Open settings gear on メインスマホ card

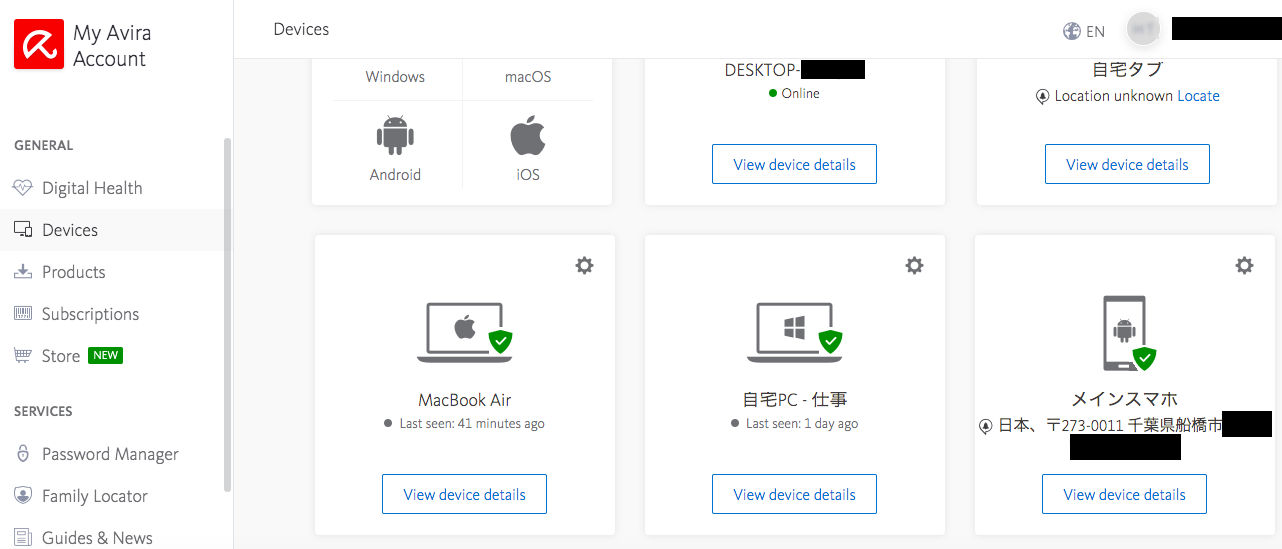1244,265
